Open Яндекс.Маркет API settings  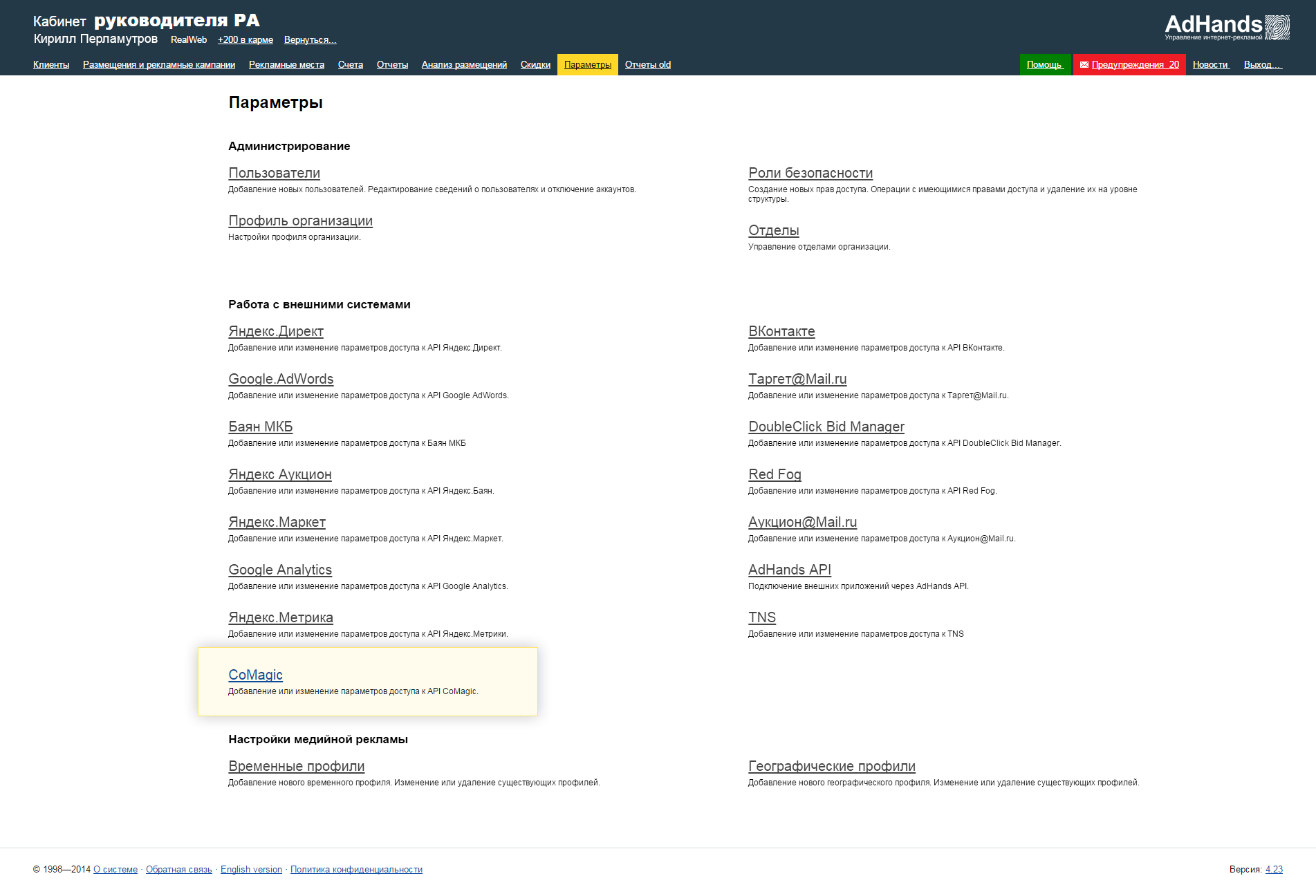[x=277, y=522]
